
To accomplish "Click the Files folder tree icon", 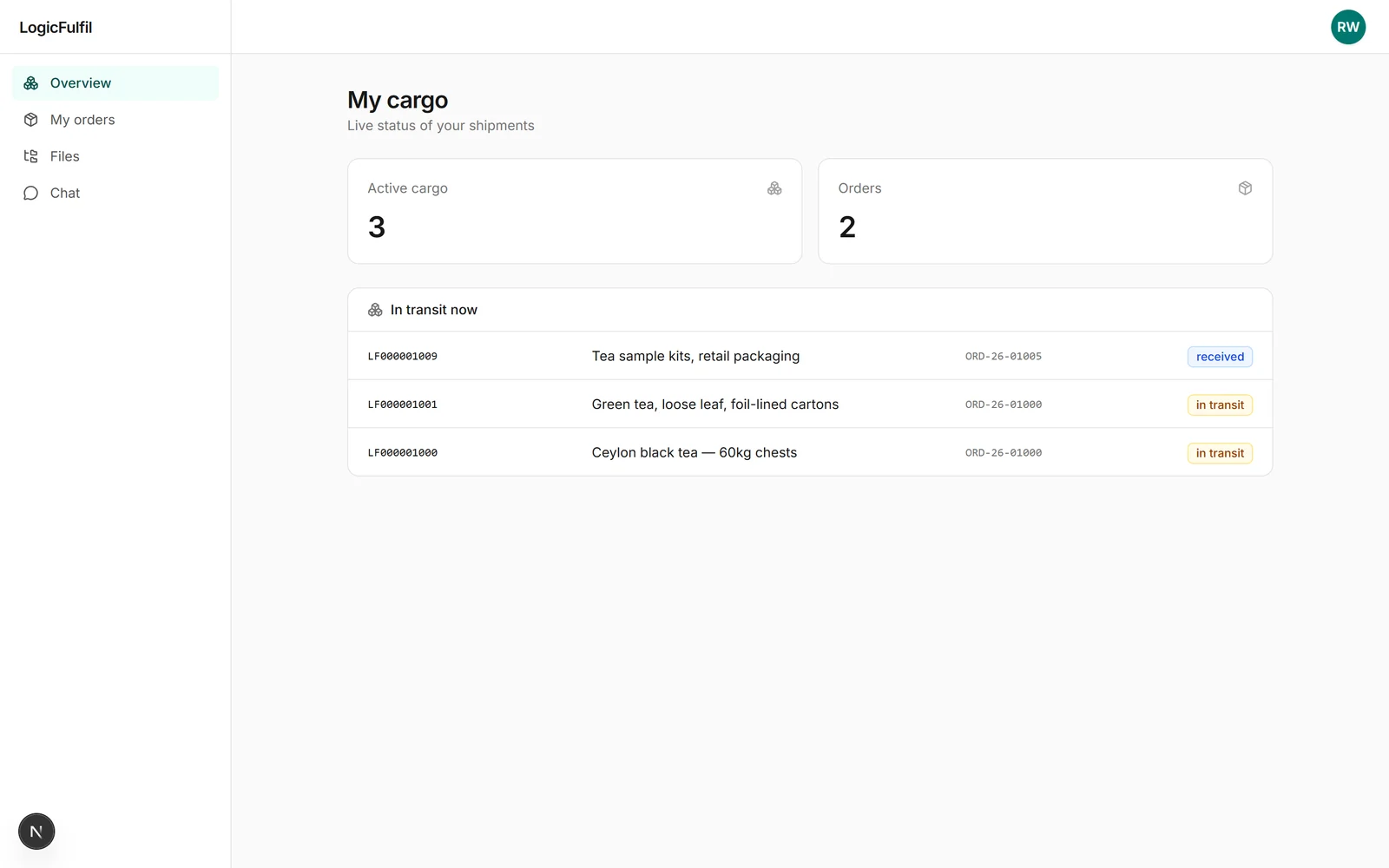I will click(31, 156).
